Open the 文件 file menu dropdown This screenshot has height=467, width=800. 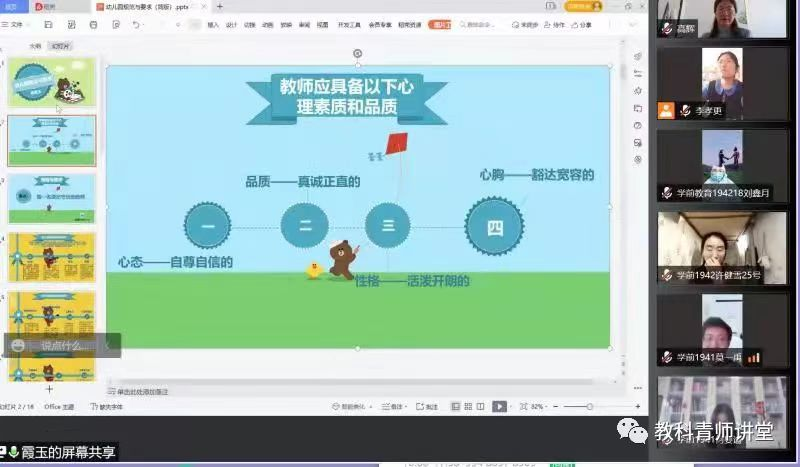(17, 25)
